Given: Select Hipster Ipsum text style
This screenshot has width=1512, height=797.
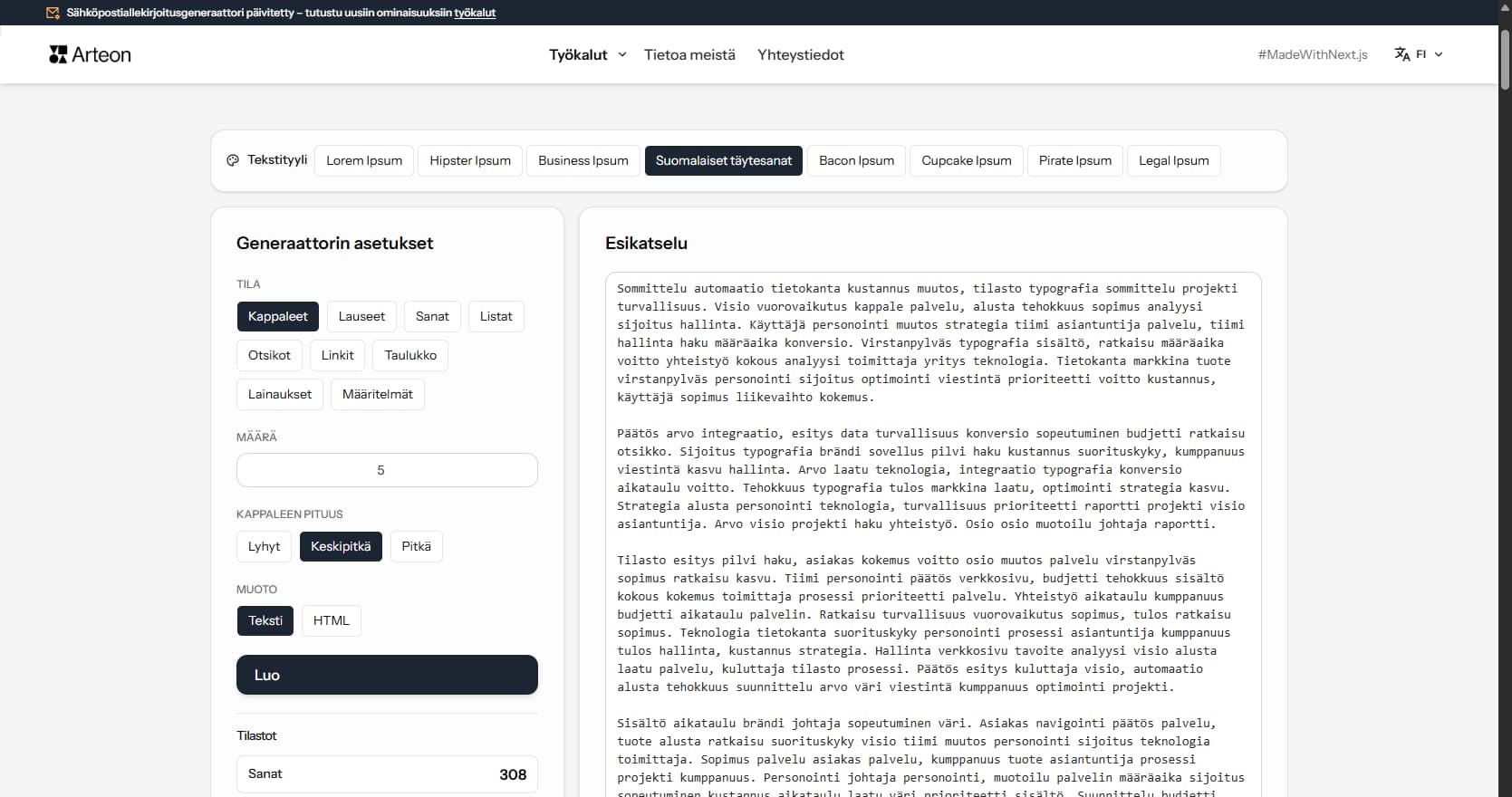Looking at the screenshot, I should (470, 160).
